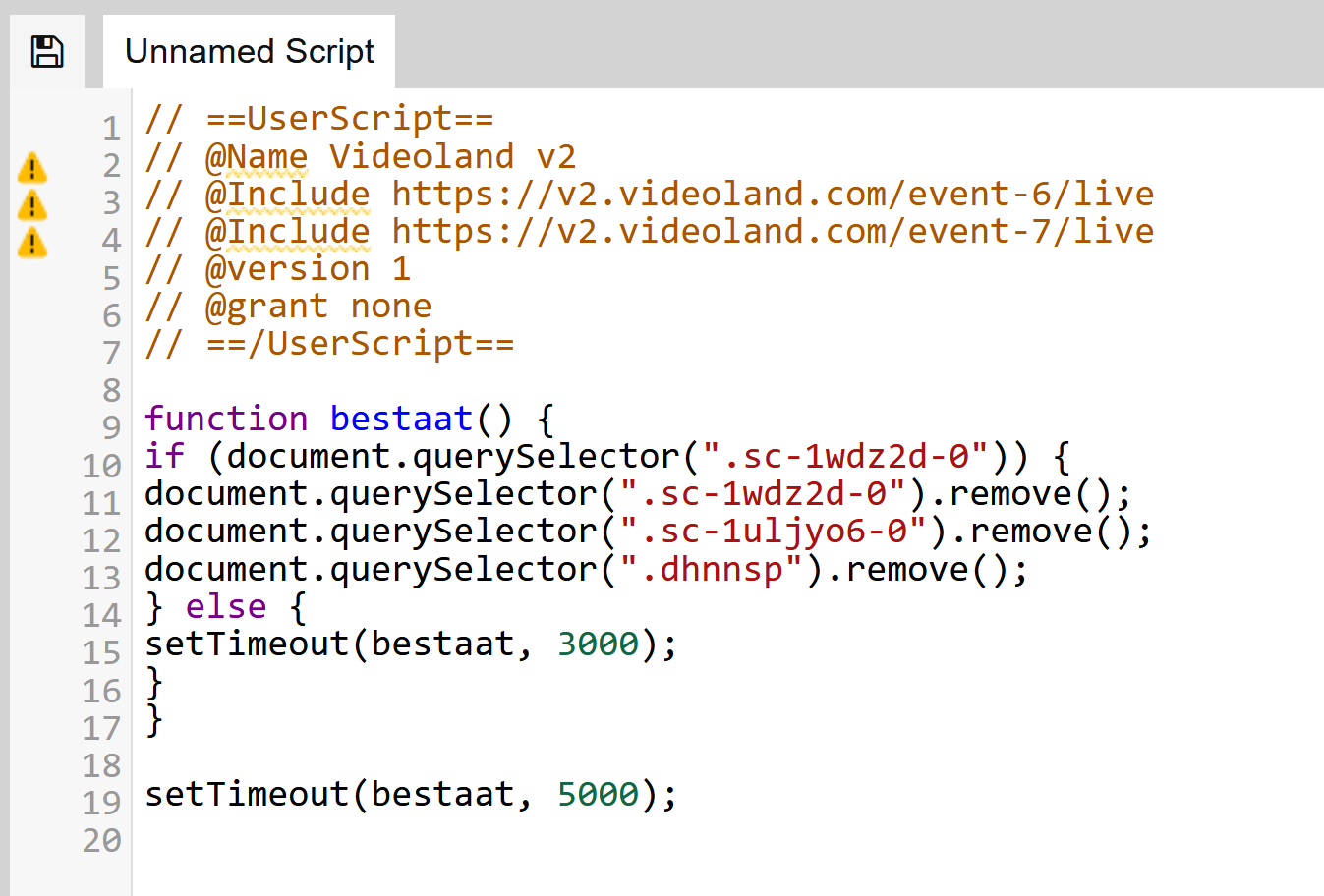Click the "@grant none" line
Screen dimensions: 1324x896
(x=288, y=306)
